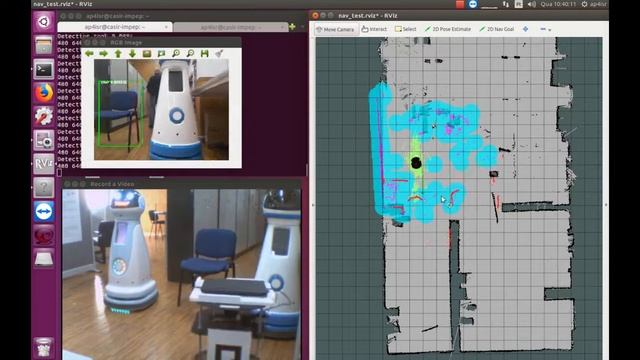Open the terminal tab list dropdown
Image resolution: width=640 pixels, height=360 pixels.
coord(302,27)
